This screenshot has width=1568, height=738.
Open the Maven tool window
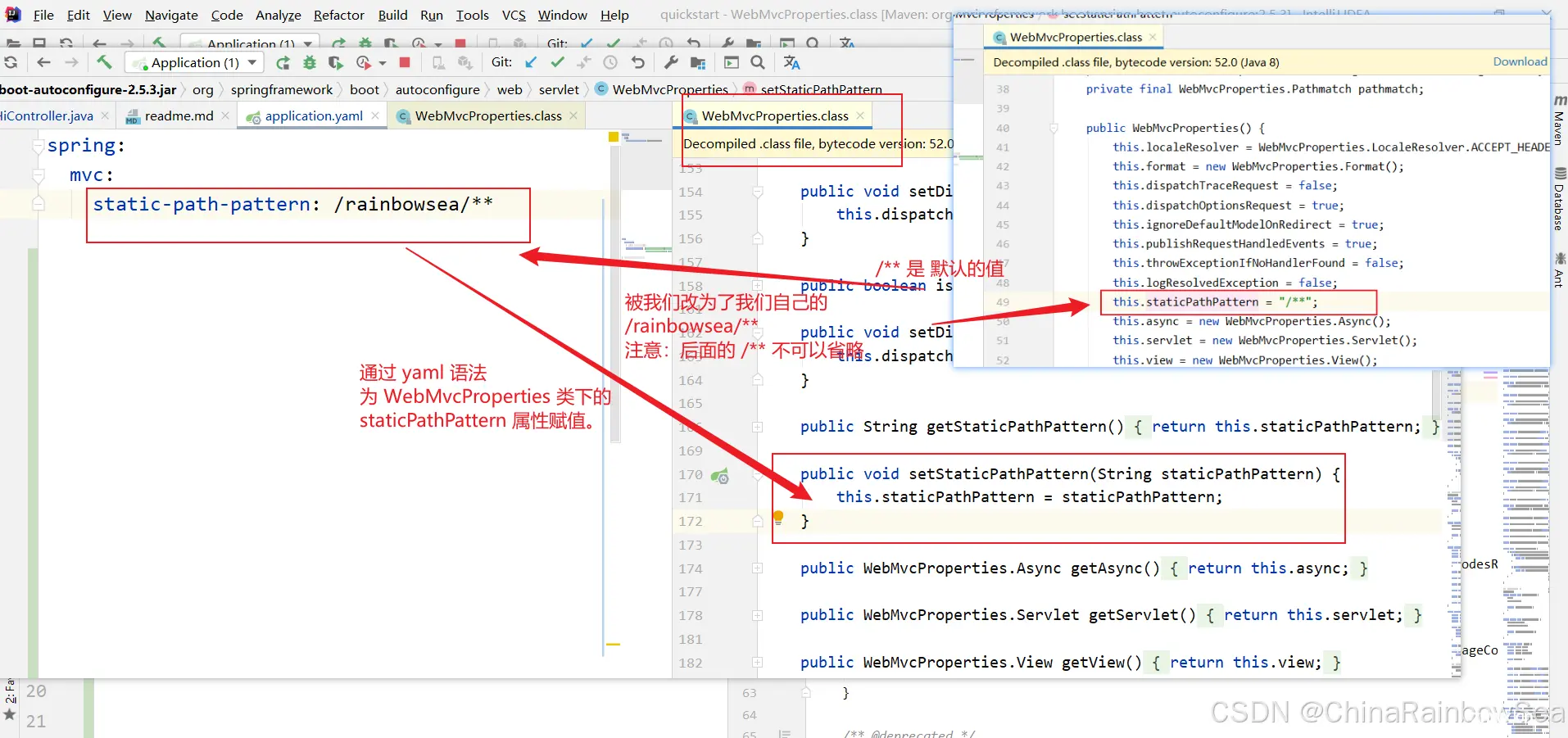[x=1559, y=121]
